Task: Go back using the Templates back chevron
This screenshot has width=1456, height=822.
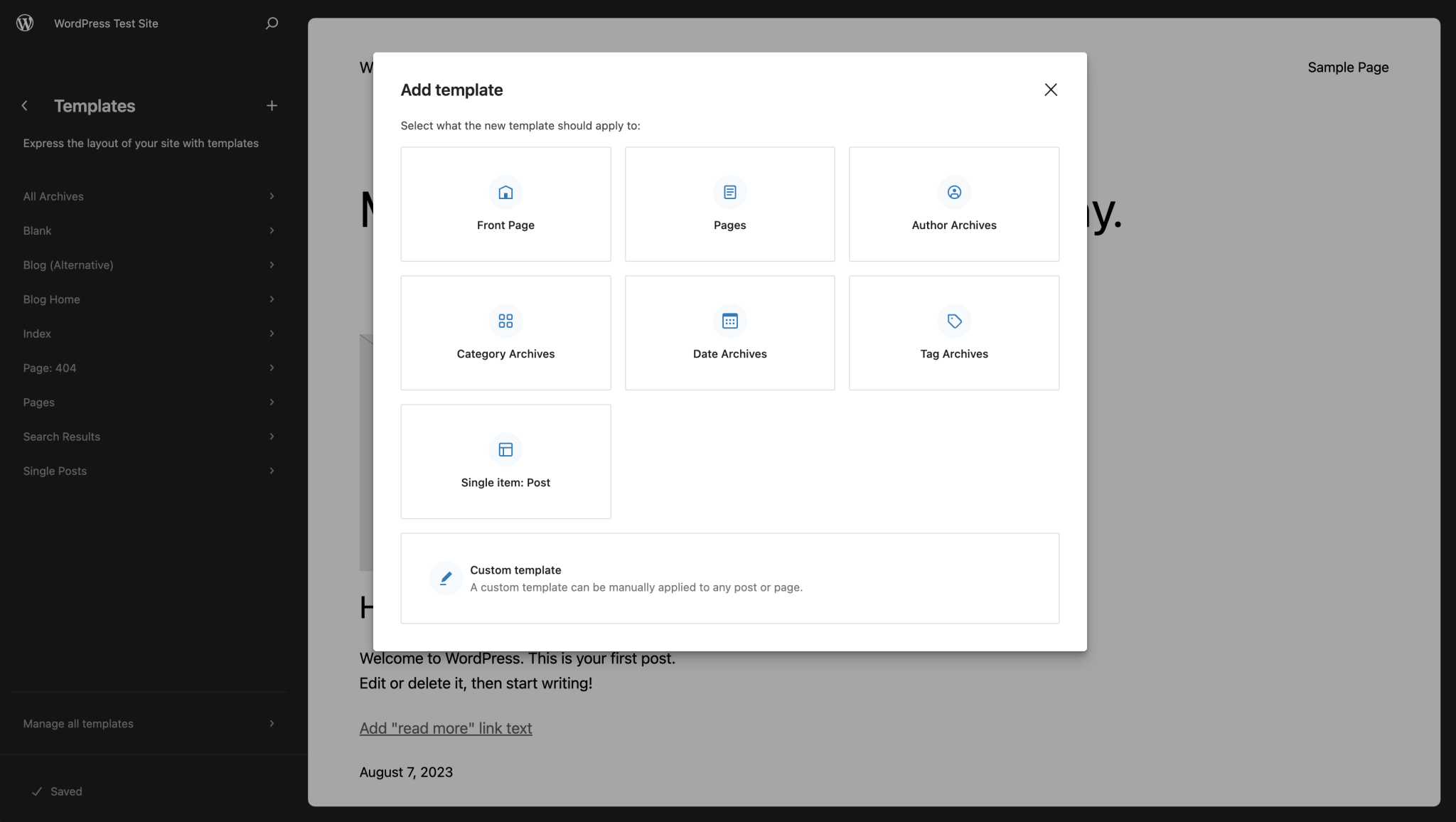Action: 25,106
